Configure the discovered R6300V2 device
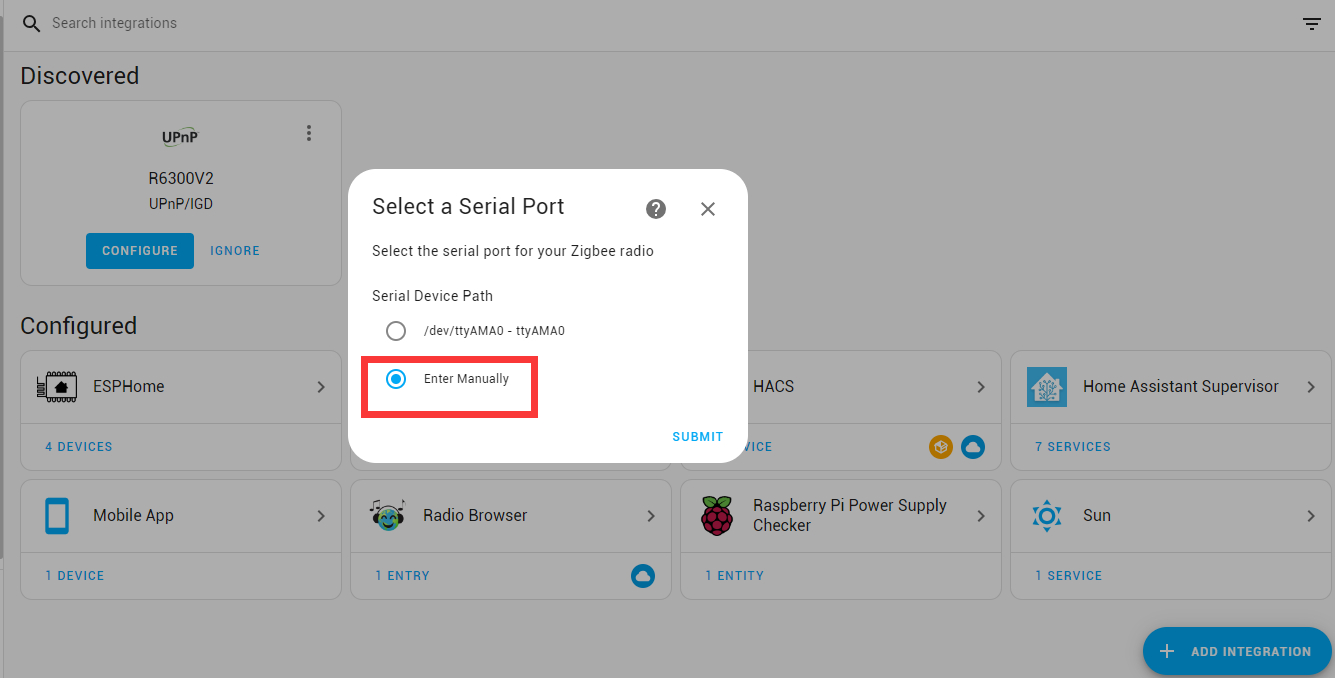 [x=140, y=251]
